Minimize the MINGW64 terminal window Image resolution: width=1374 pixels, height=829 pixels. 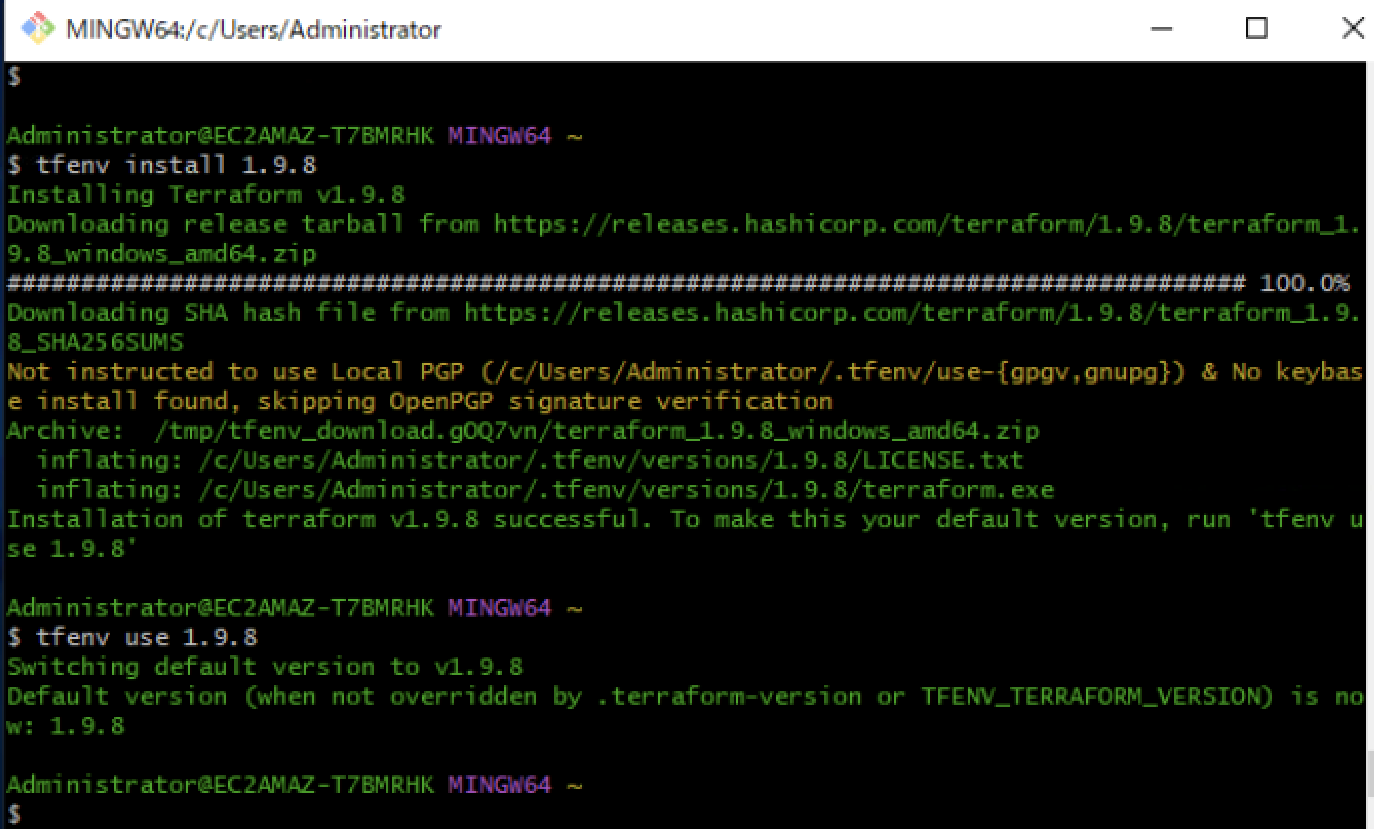[1161, 29]
